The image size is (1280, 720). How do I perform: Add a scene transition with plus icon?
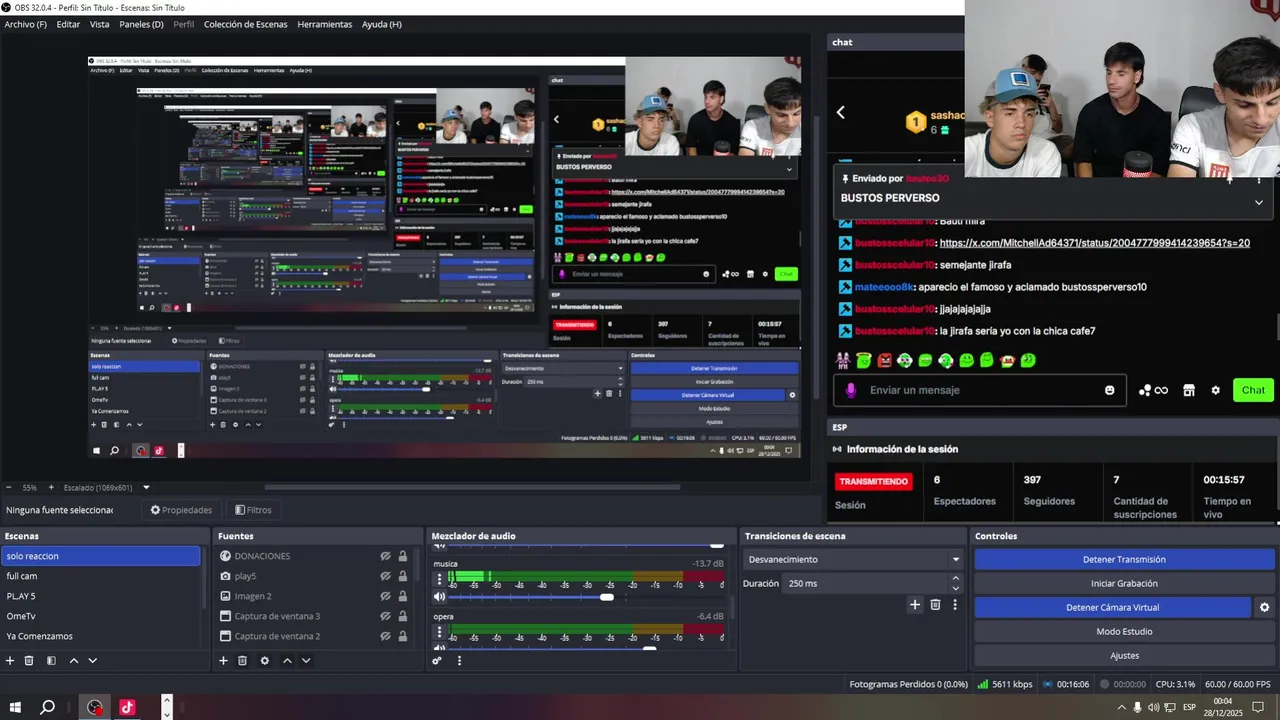[914, 605]
